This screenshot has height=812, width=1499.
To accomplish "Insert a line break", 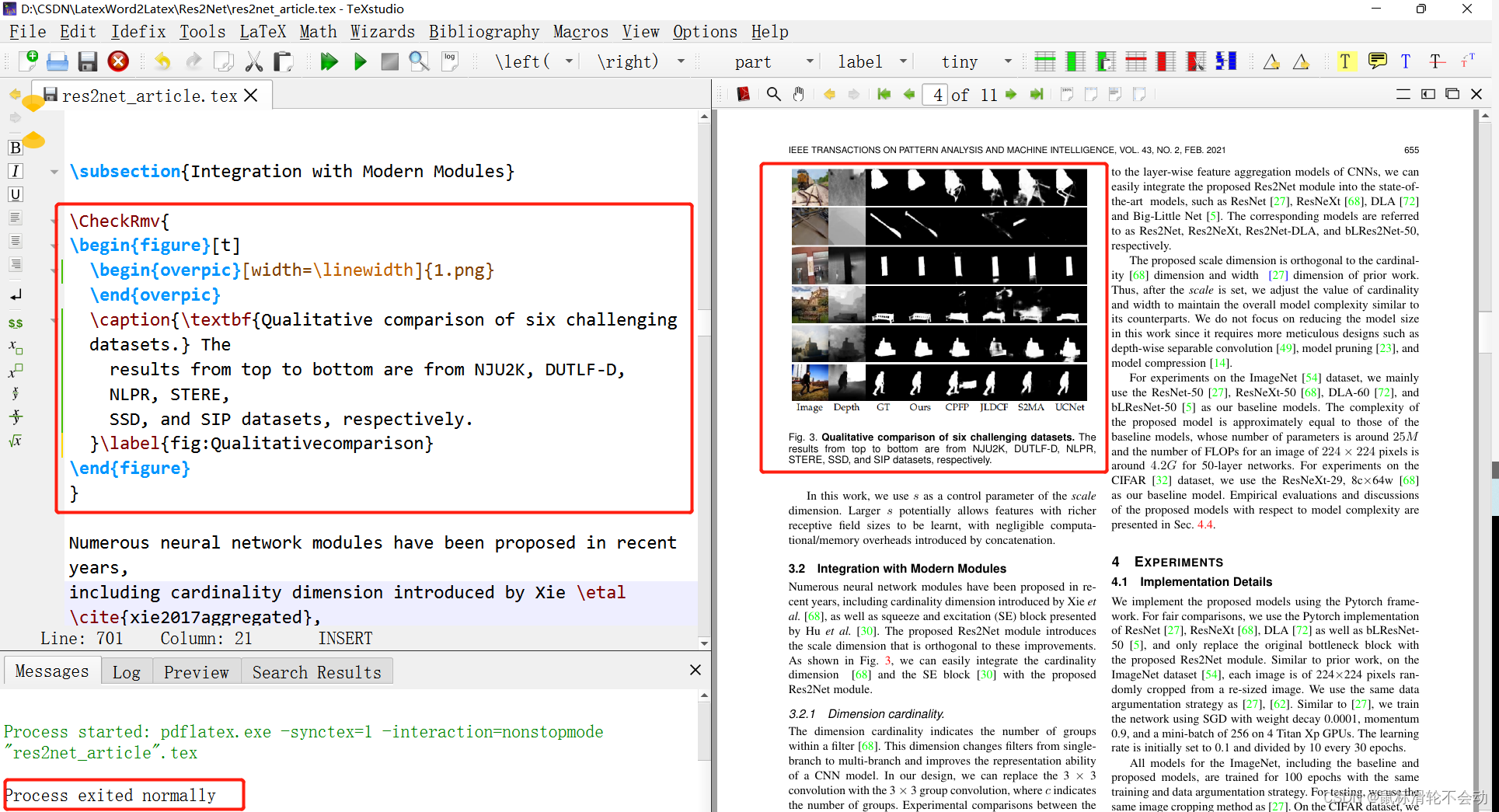I will (x=15, y=294).
